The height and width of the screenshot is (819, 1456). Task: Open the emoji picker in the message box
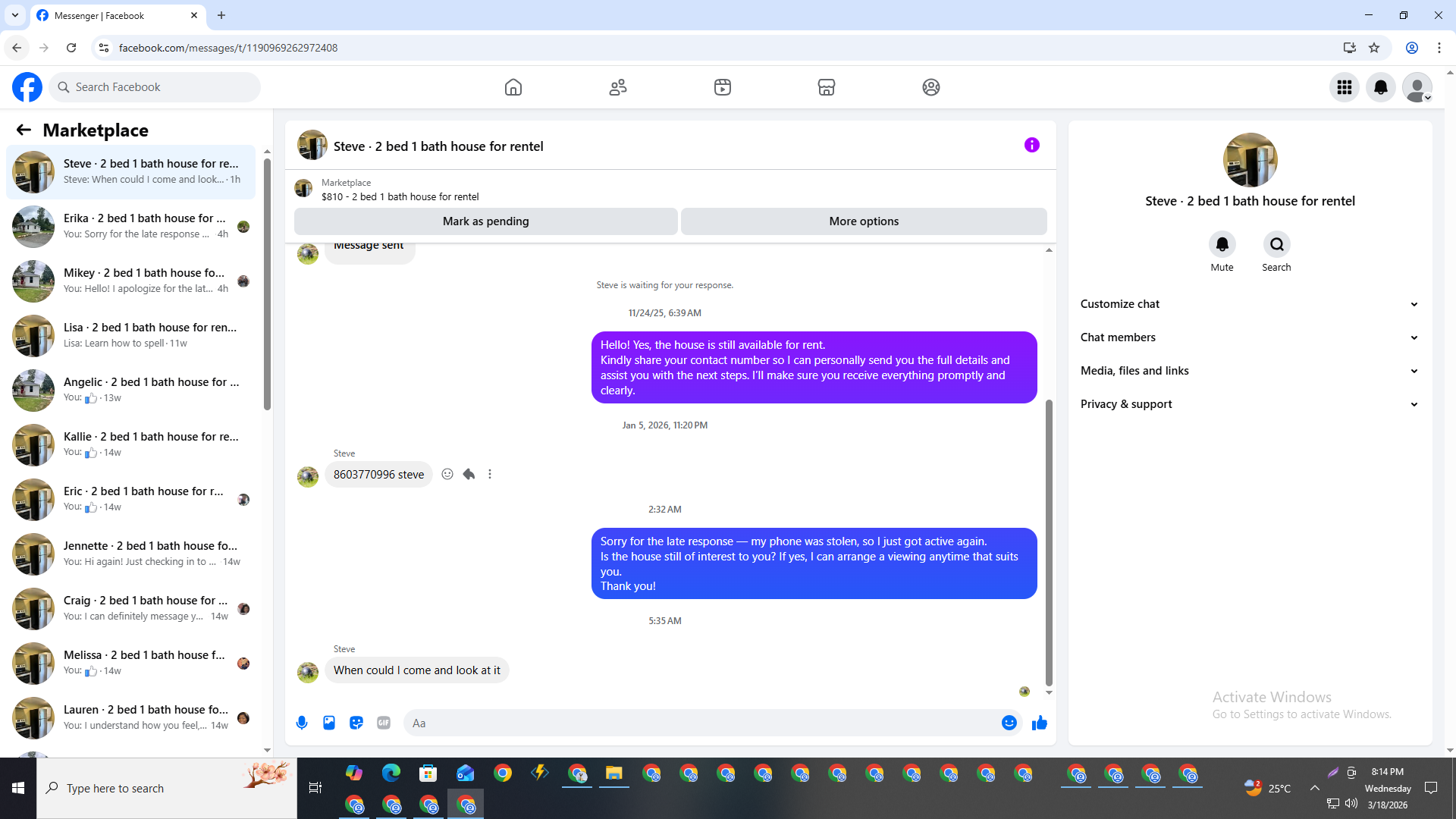pyautogui.click(x=1009, y=723)
